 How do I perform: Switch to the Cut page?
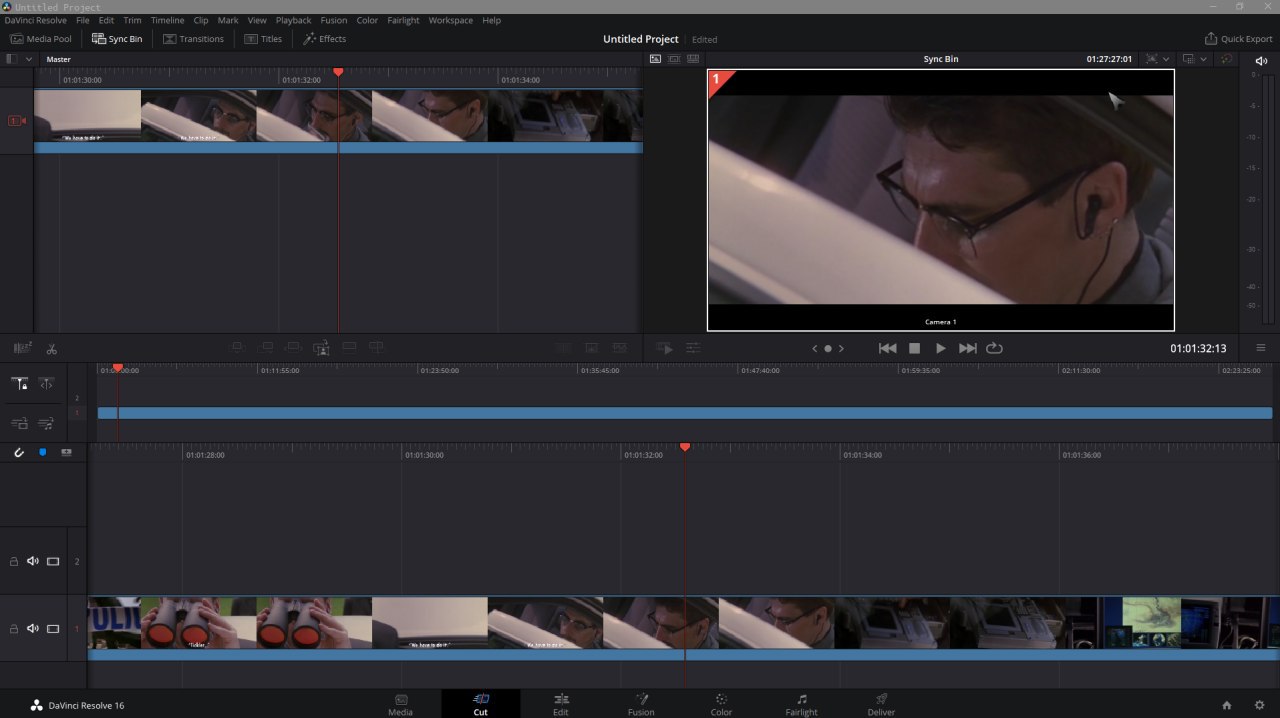click(480, 704)
